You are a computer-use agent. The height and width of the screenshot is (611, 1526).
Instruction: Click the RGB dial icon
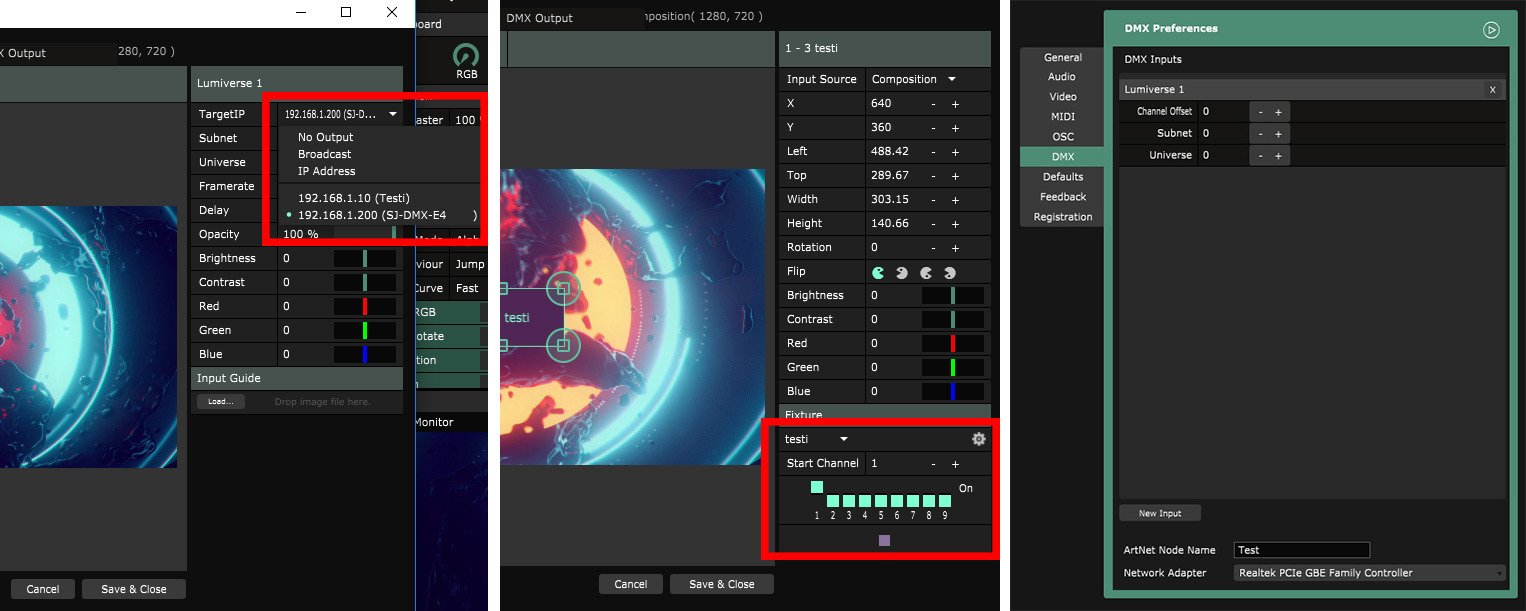point(466,57)
